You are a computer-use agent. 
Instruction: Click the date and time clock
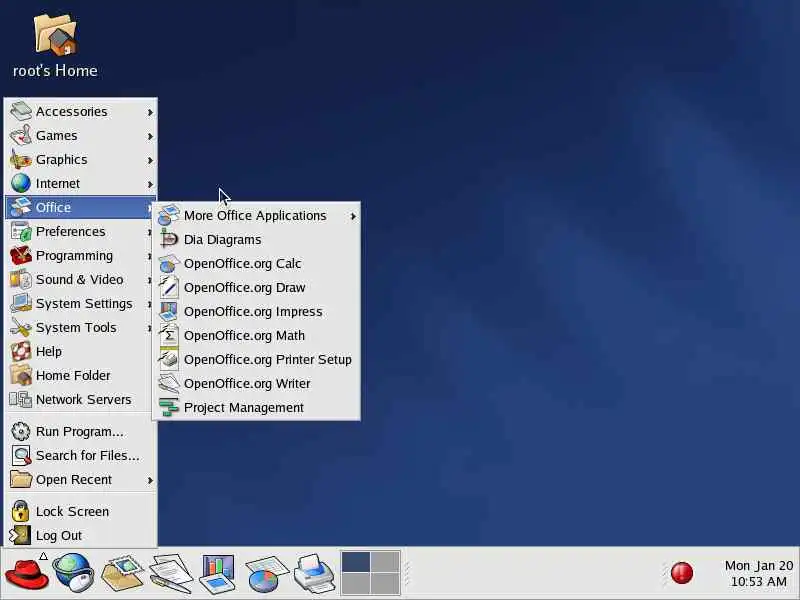(x=759, y=573)
